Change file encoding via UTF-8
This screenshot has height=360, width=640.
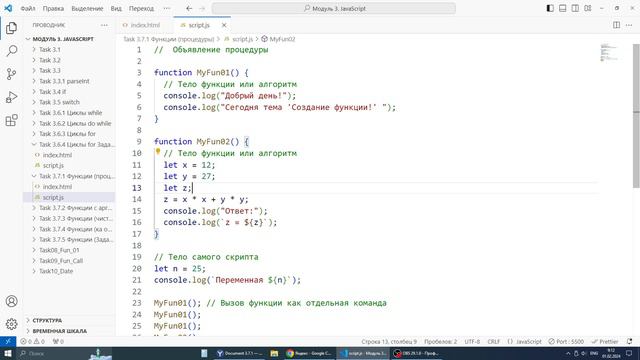[x=472, y=341]
